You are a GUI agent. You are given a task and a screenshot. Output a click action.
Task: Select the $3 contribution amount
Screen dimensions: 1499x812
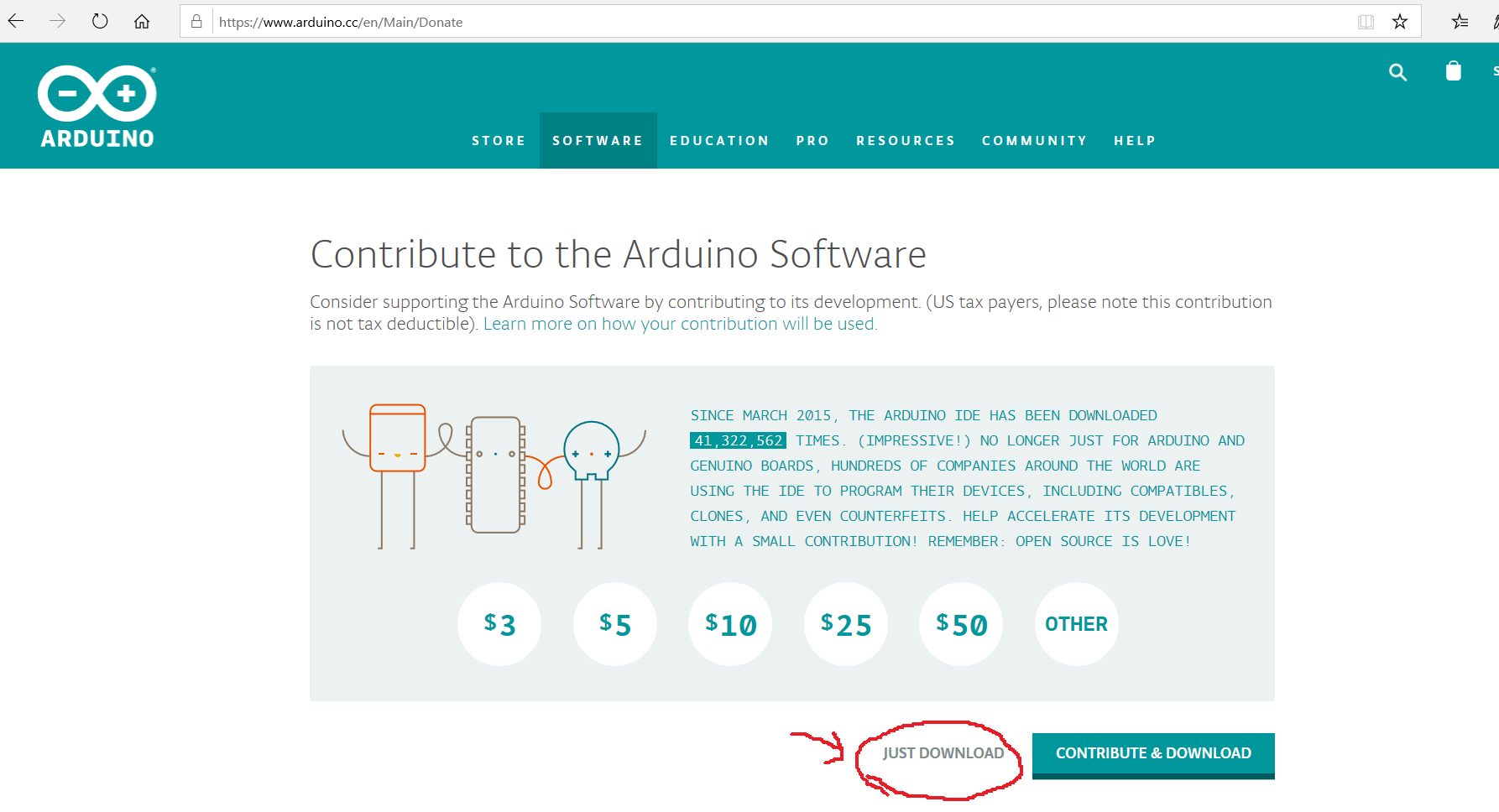pyautogui.click(x=499, y=624)
